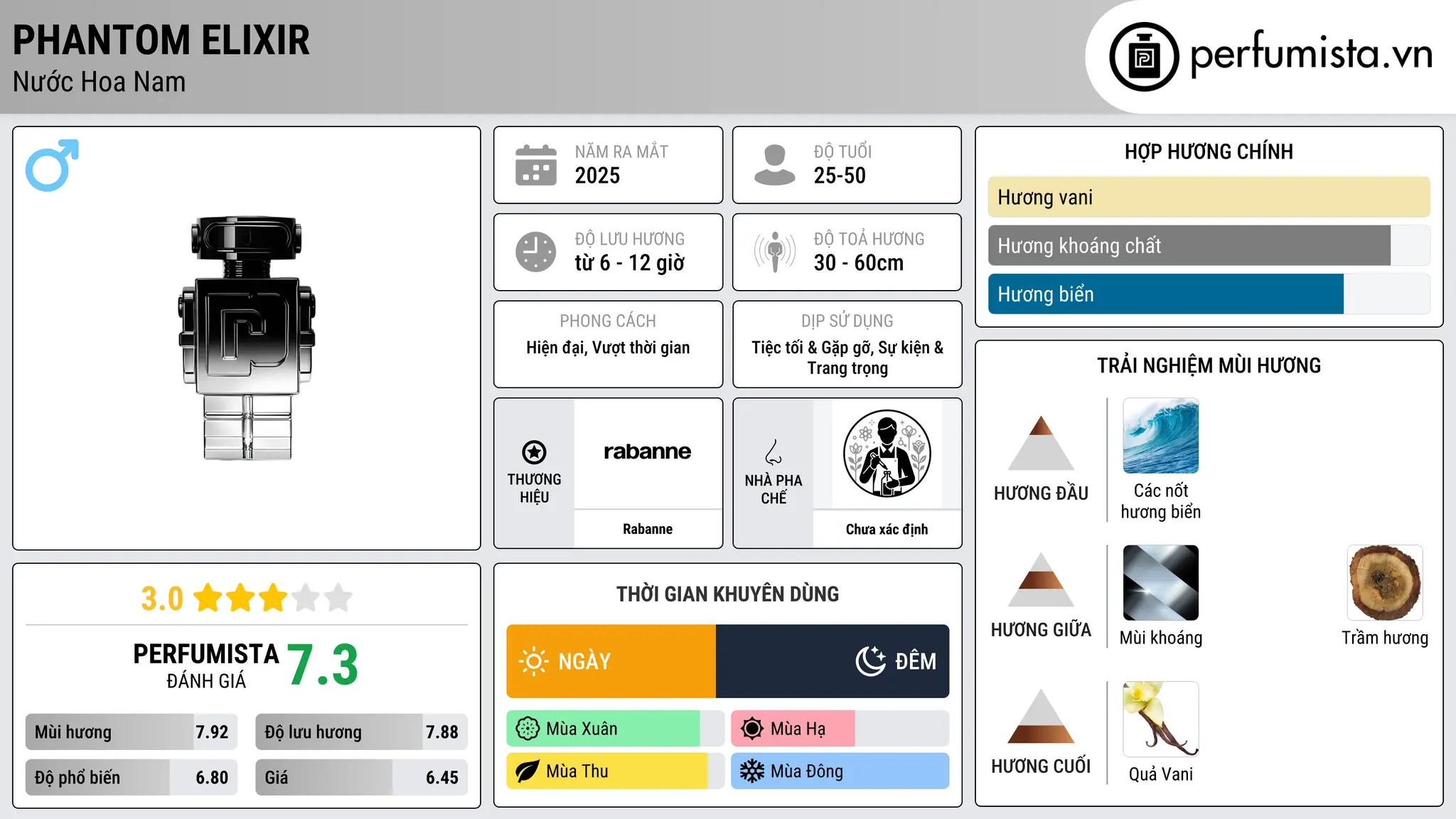1456x819 pixels.
Task: Click the style text Hiện đại, Vượt thời gian
Action: coord(608,348)
